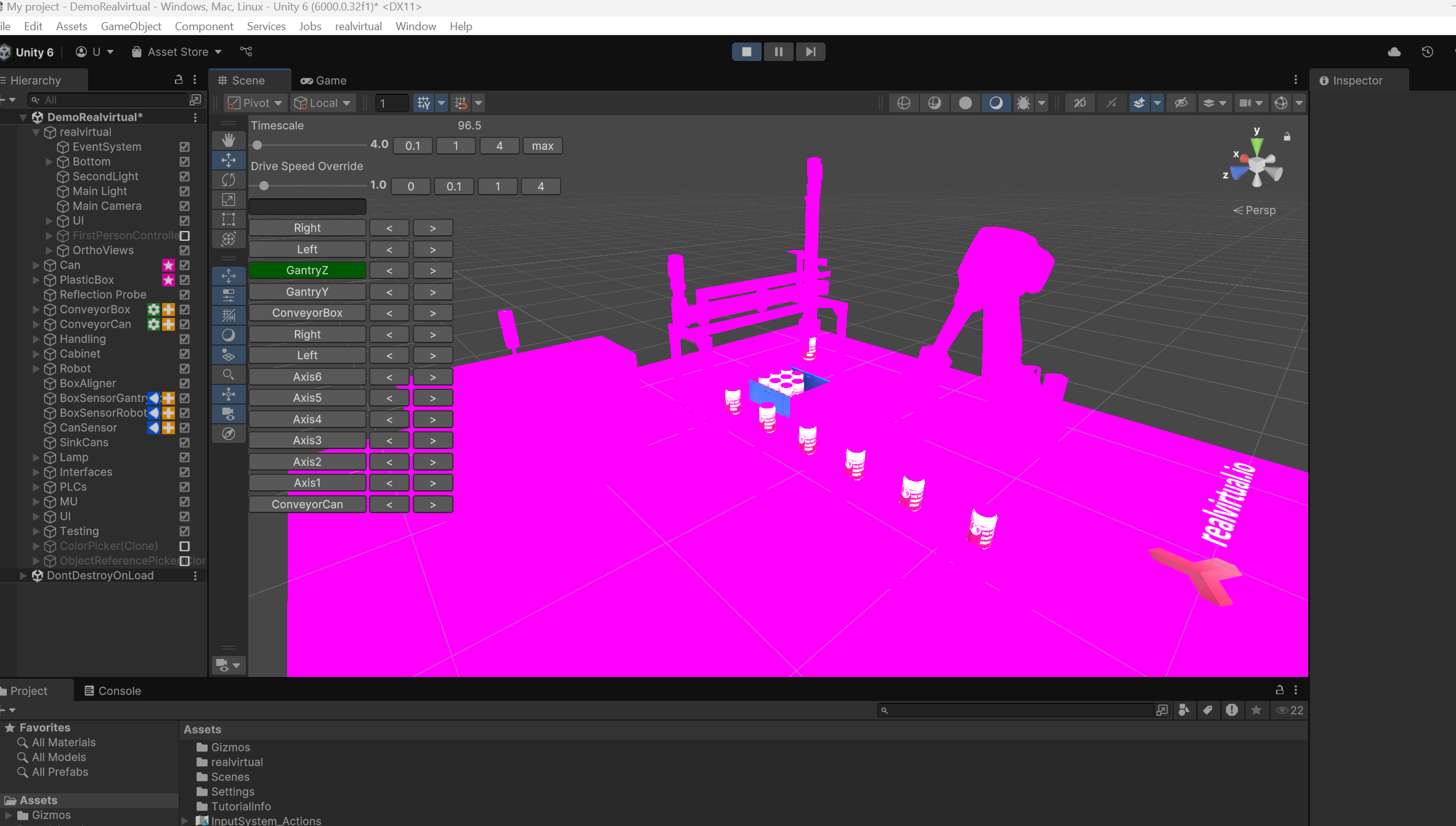Screen dimensions: 1456x826
Task: Open the Window menu
Action: 415,26
